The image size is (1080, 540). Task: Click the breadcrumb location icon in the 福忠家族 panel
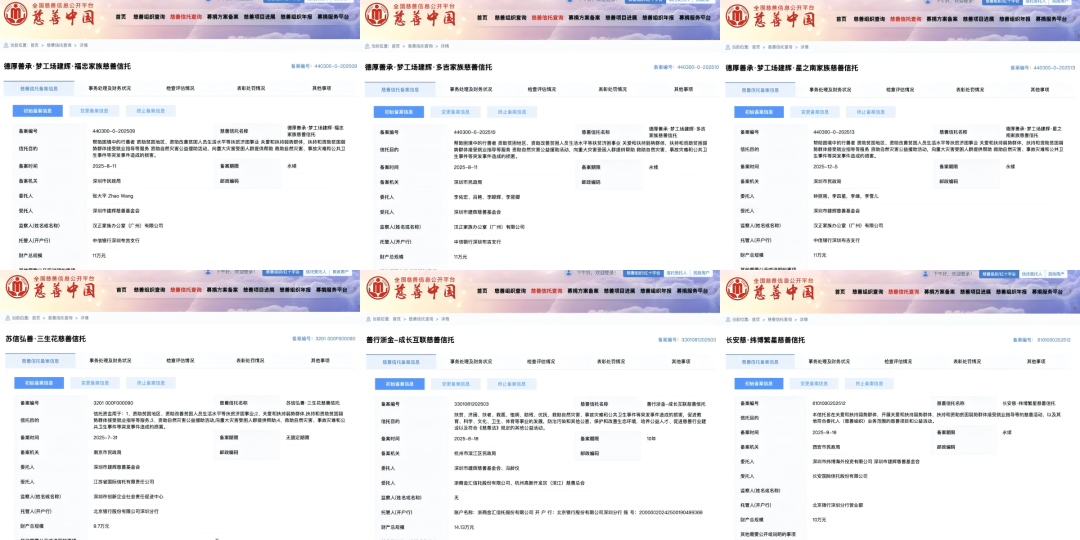tap(6, 45)
